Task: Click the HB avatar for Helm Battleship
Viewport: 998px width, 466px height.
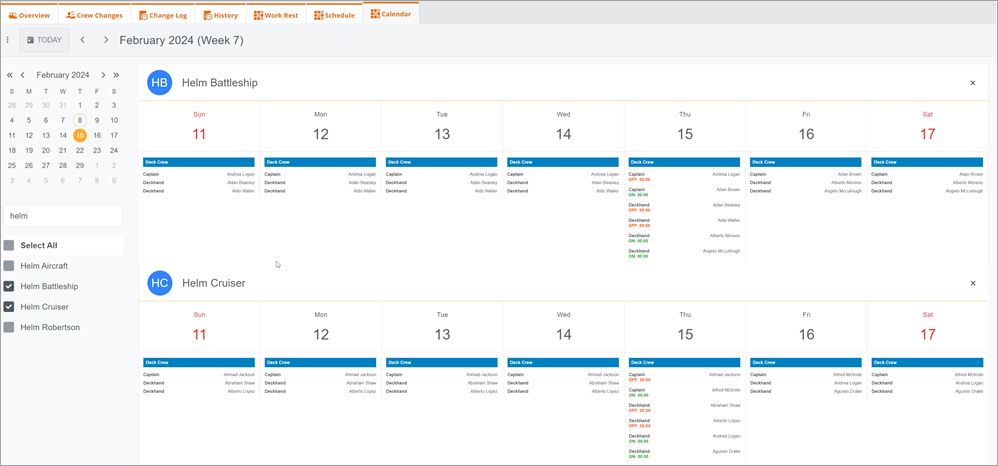Action: click(160, 83)
